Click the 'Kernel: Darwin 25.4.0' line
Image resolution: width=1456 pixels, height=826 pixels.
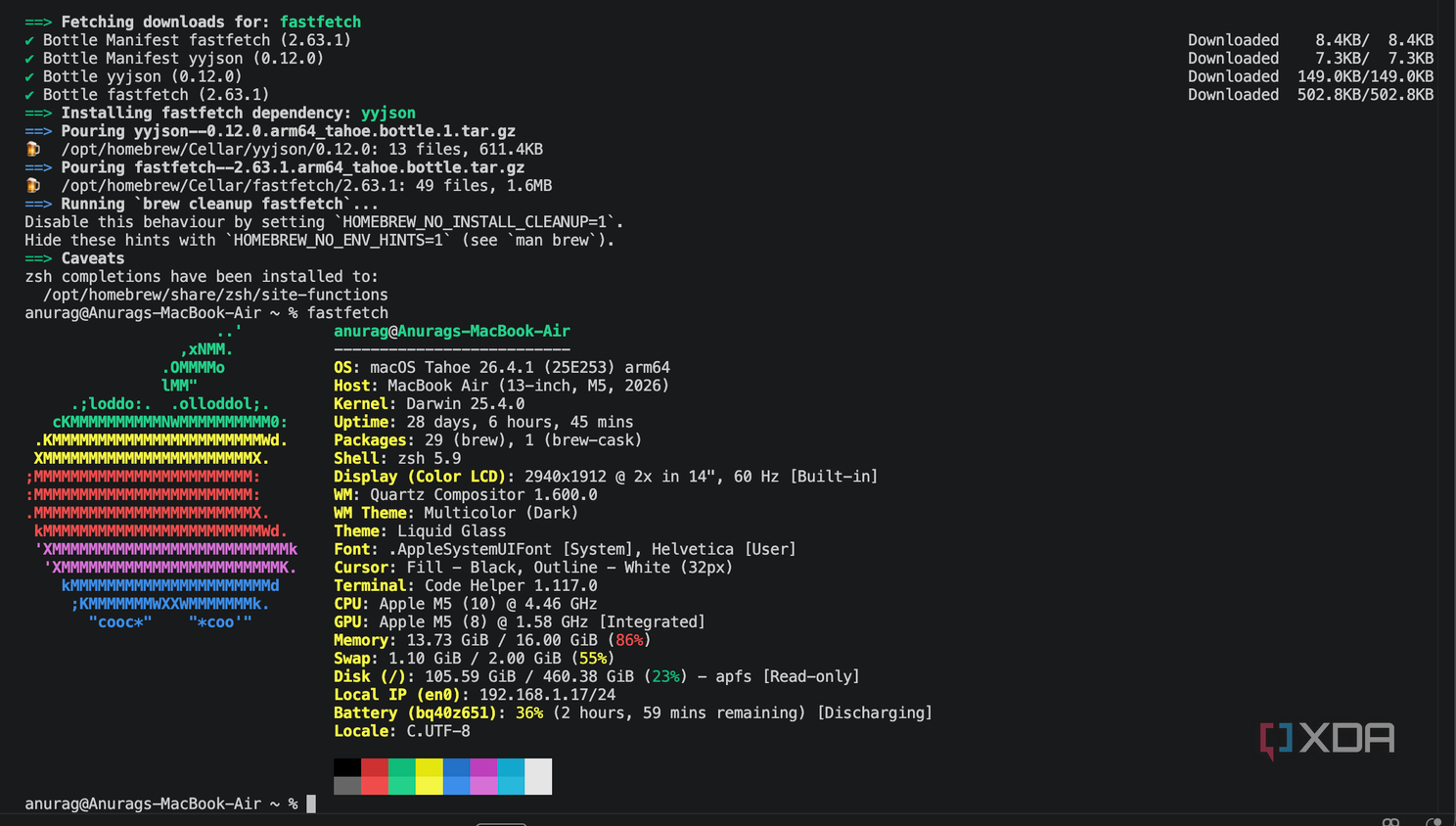click(430, 404)
